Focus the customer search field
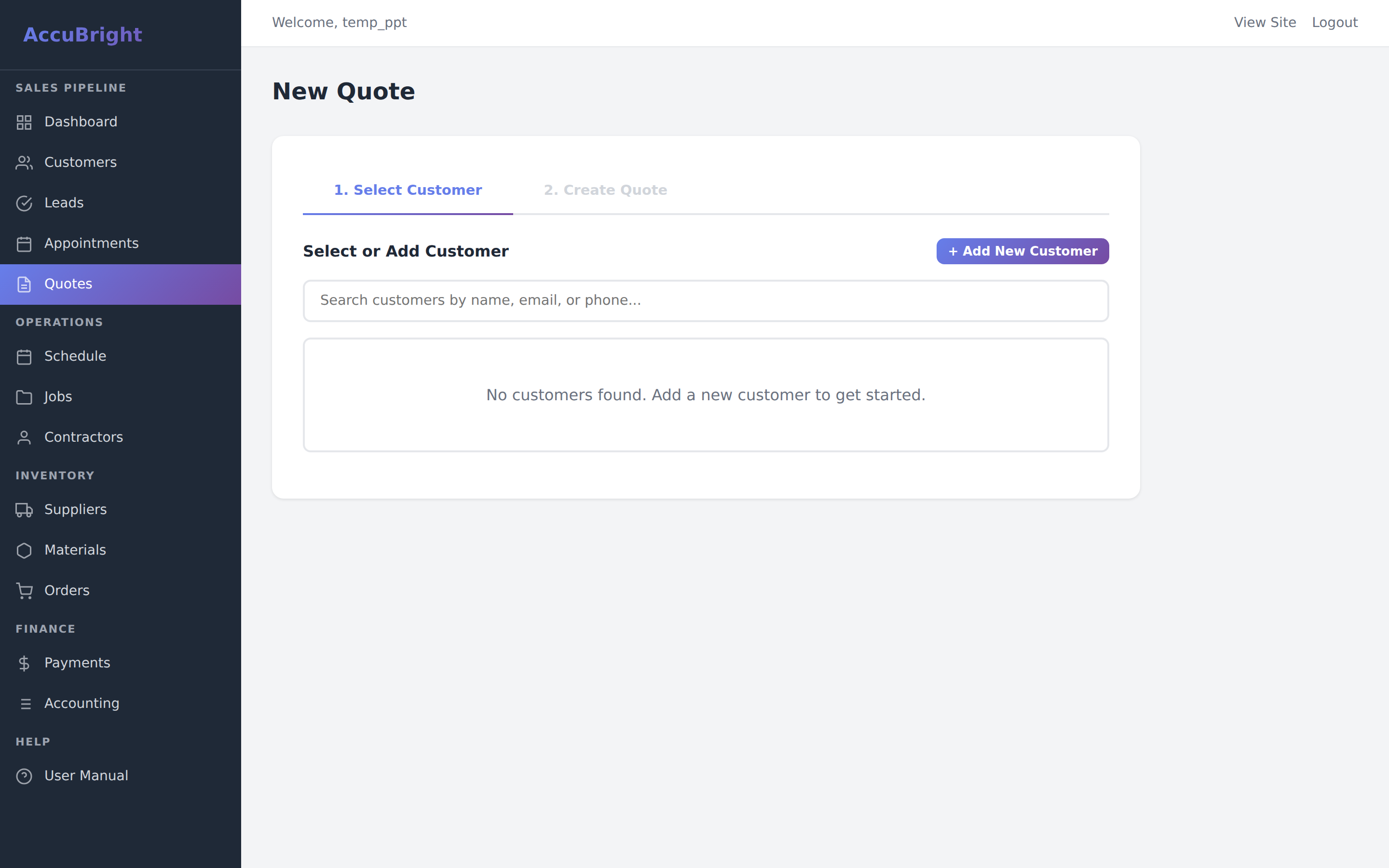The image size is (1389, 868). click(x=706, y=301)
